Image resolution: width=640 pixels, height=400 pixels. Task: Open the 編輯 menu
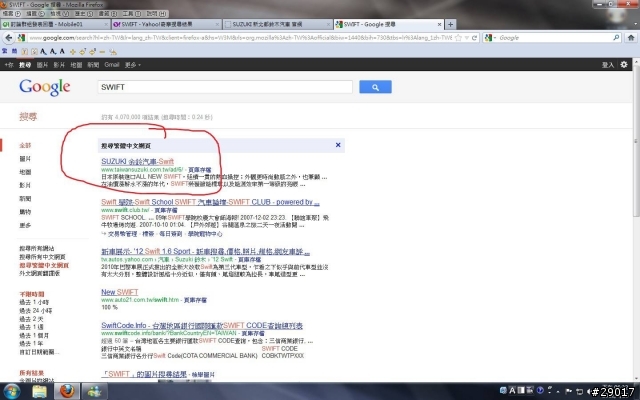point(35,13)
